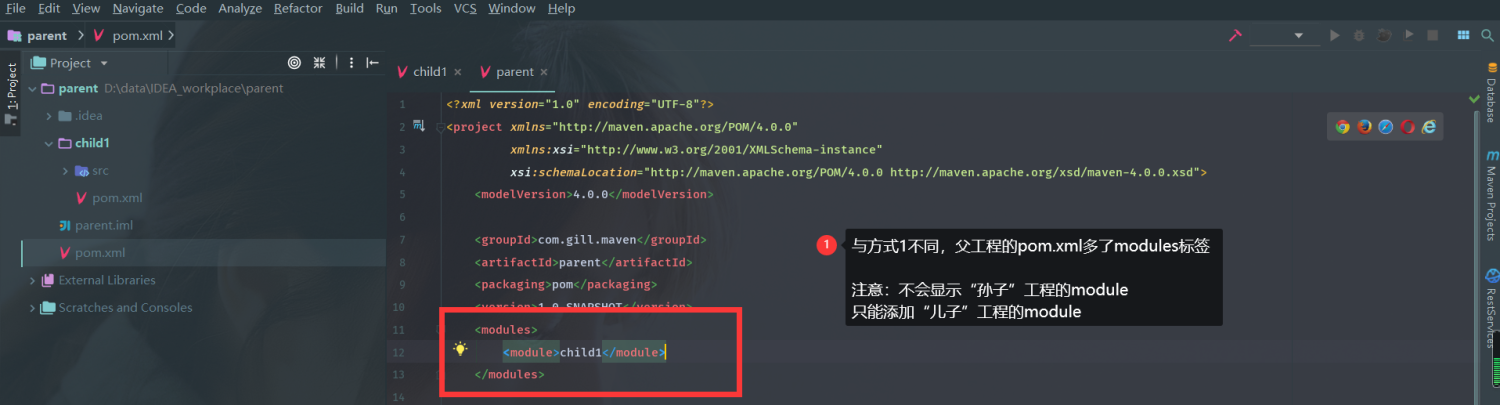
Task: Select the scroll-from-source target icon
Action: pos(294,62)
